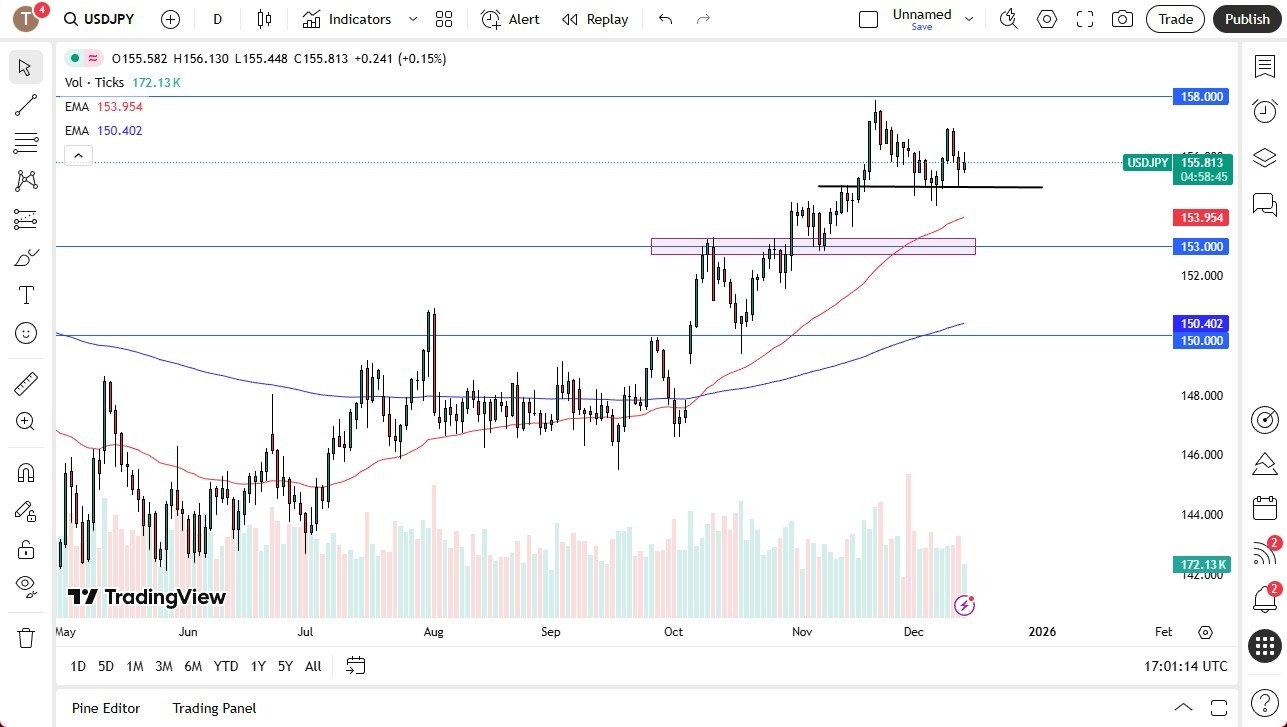1287x727 pixels.
Task: Collapse the indicator legend with the chevron
Action: (x=78, y=155)
